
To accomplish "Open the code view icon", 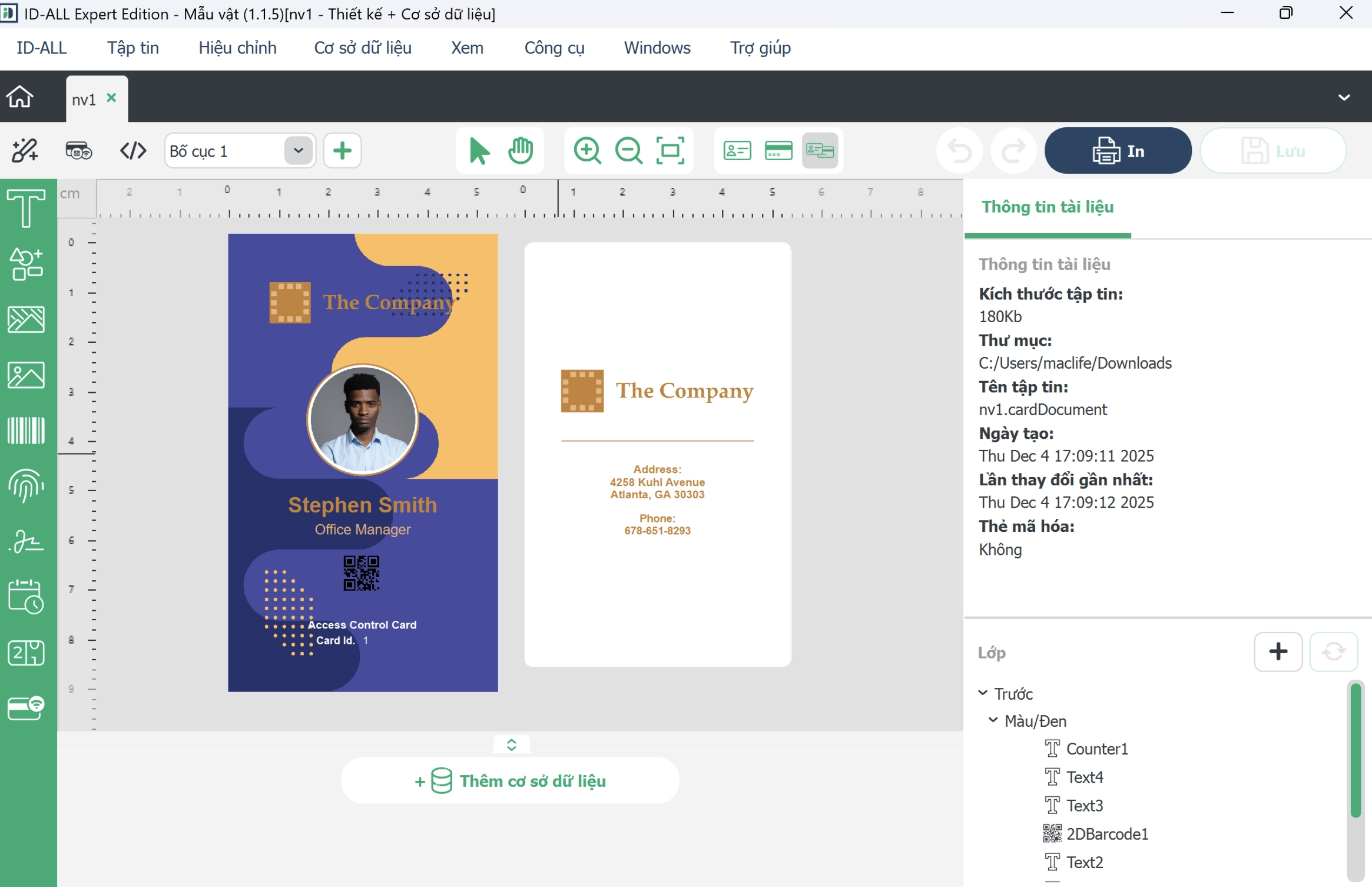I will [133, 151].
